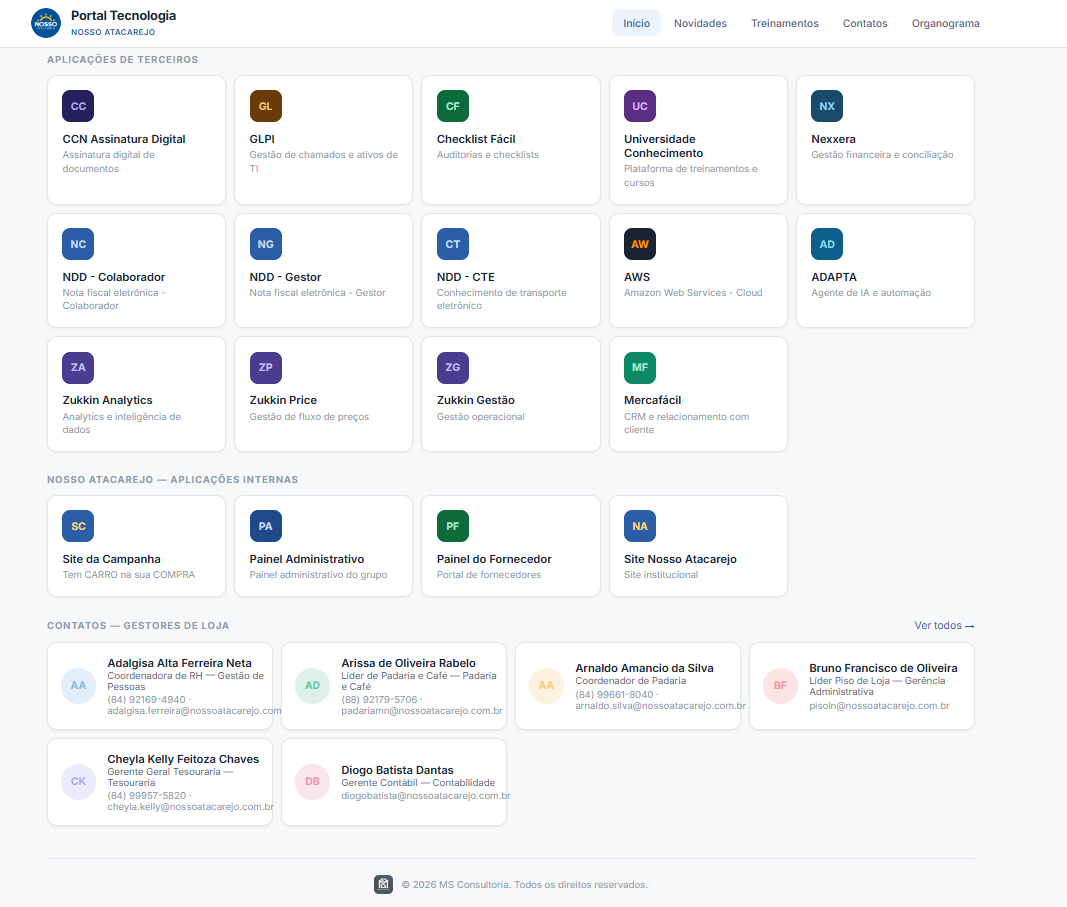The width and height of the screenshot is (1067, 907).
Task: Open the MF Mercafácil icon
Action: (640, 367)
